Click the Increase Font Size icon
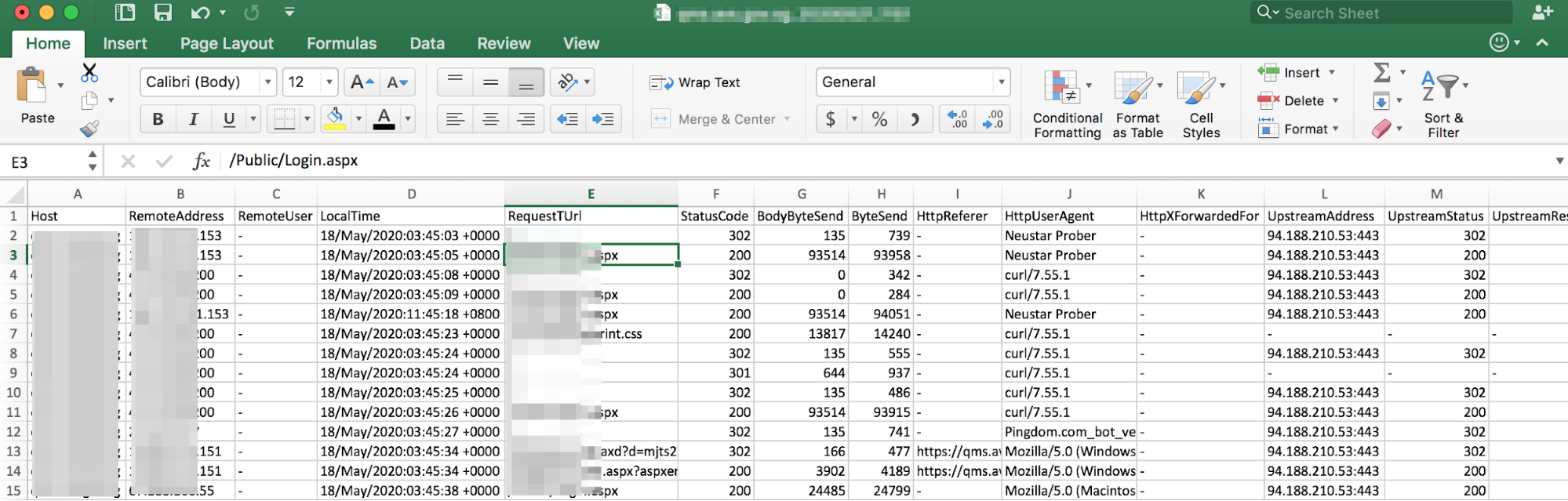Screen dimensions: 1568x501 [x=362, y=82]
